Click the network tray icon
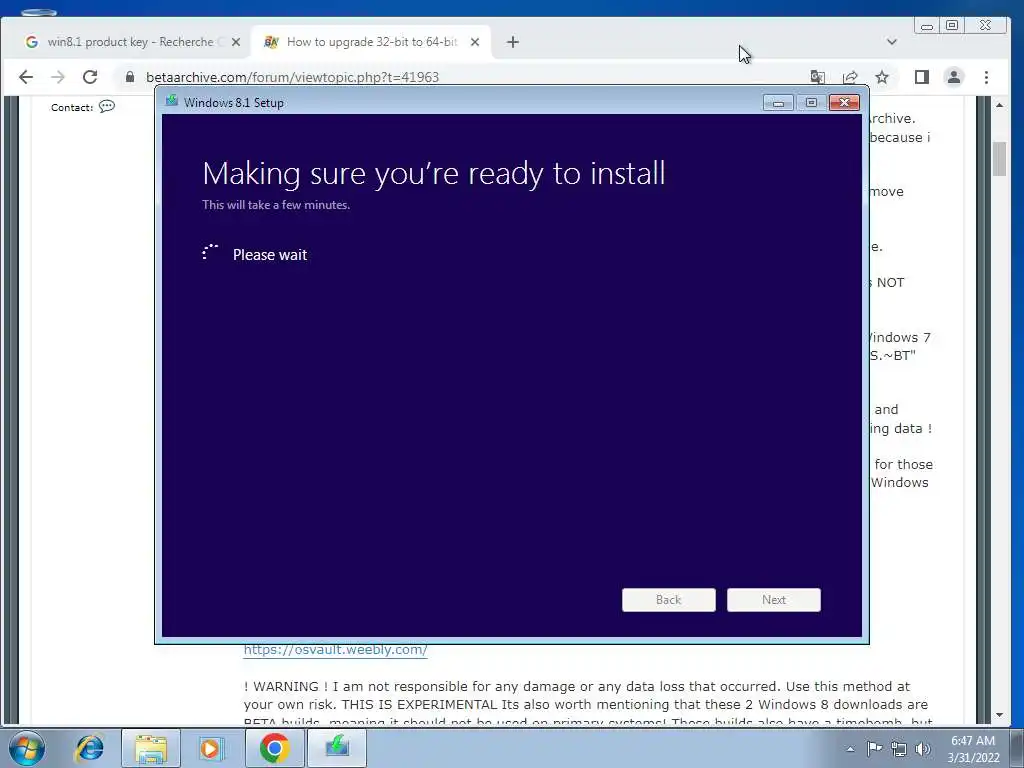Image resolution: width=1024 pixels, height=768 pixels. pos(899,749)
